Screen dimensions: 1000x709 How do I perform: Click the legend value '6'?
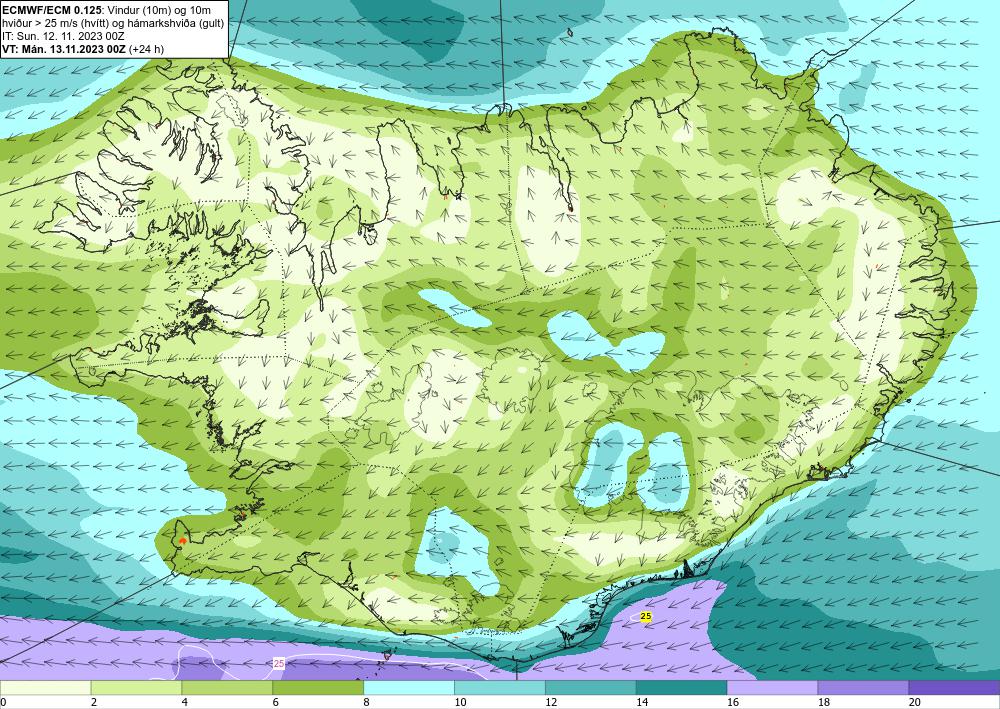[276, 702]
